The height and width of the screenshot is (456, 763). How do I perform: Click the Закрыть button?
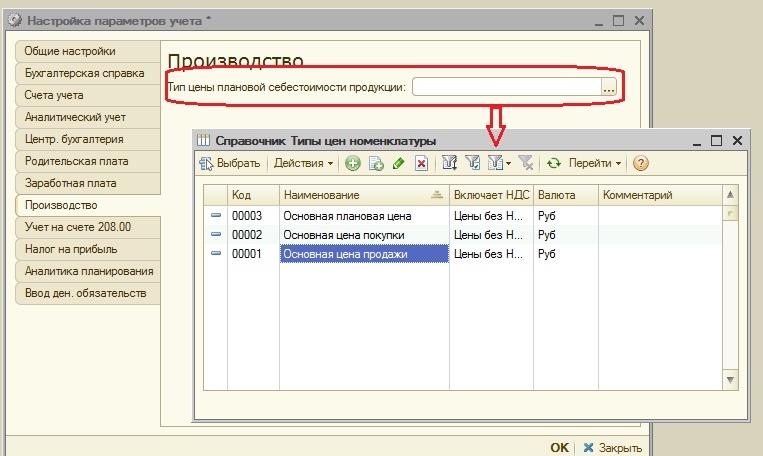pyautogui.click(x=613, y=448)
